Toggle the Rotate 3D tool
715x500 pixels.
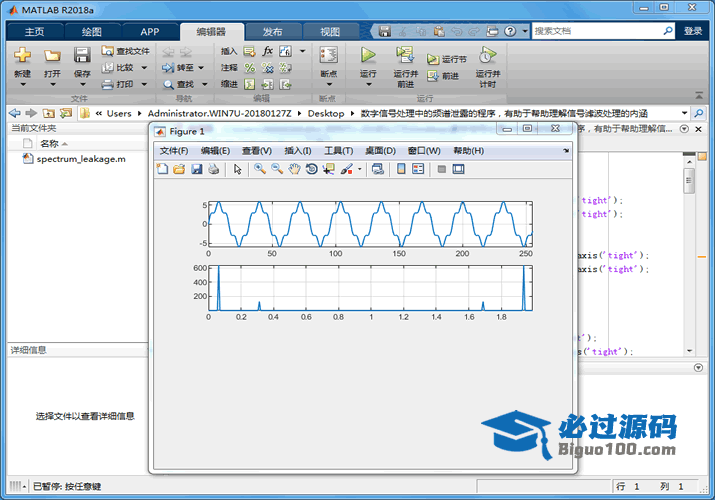click(x=311, y=169)
